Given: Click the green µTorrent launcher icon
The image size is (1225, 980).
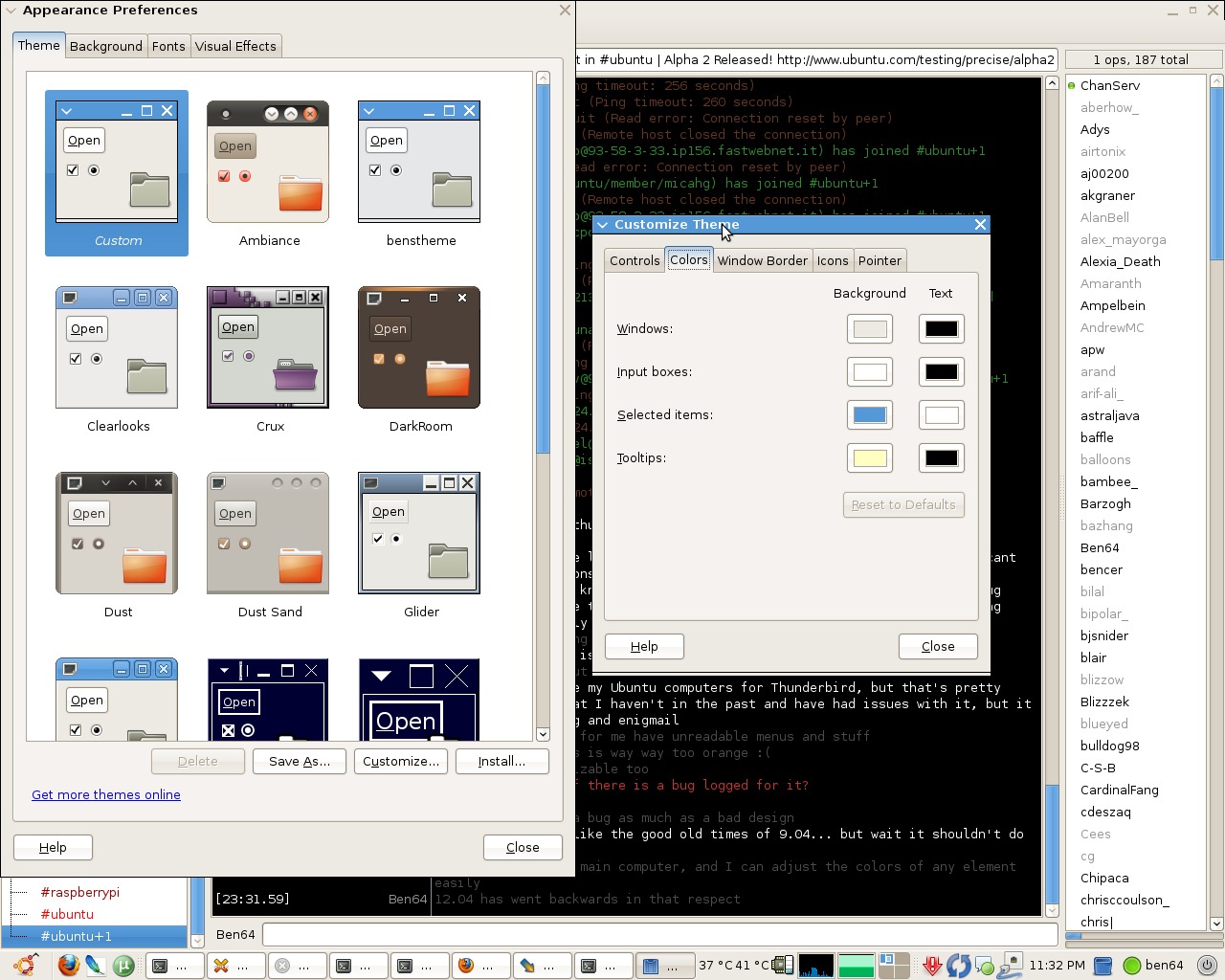Looking at the screenshot, I should 123,965.
